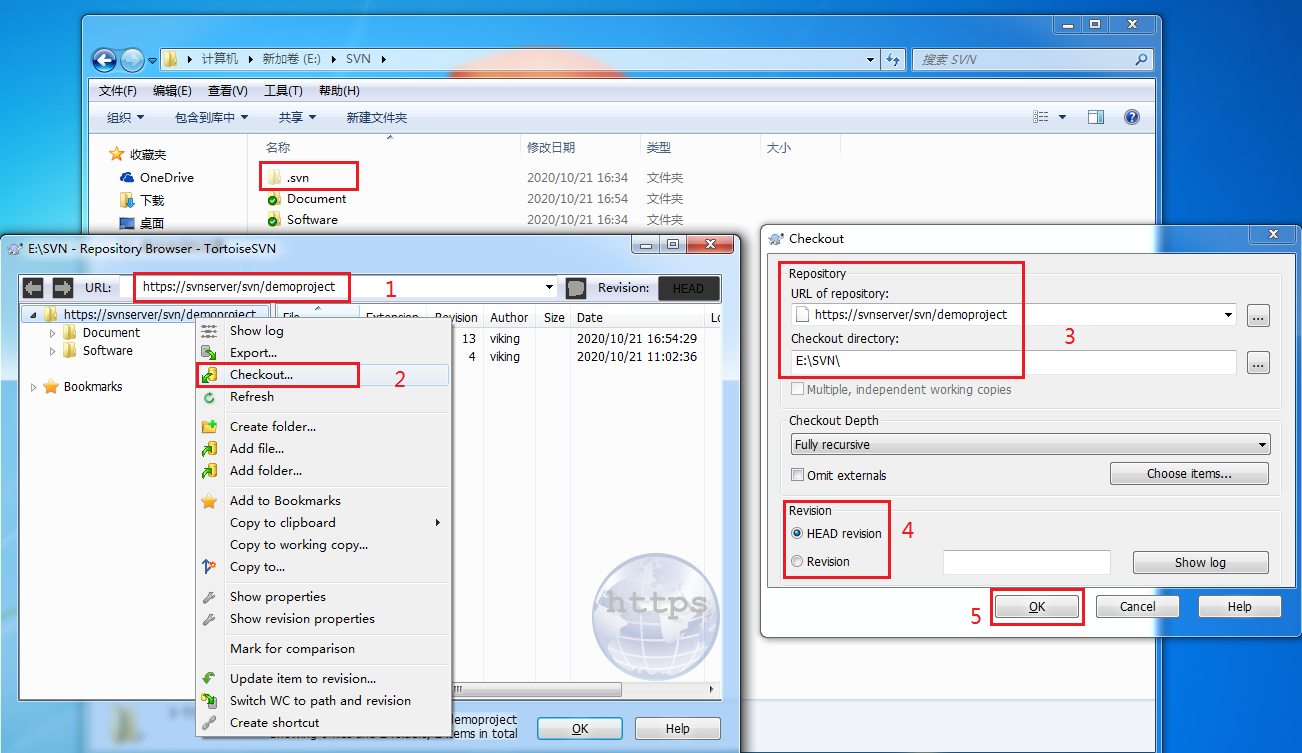Open the 帮助(H) menu in Explorer
The height and width of the screenshot is (753, 1302).
(x=339, y=91)
